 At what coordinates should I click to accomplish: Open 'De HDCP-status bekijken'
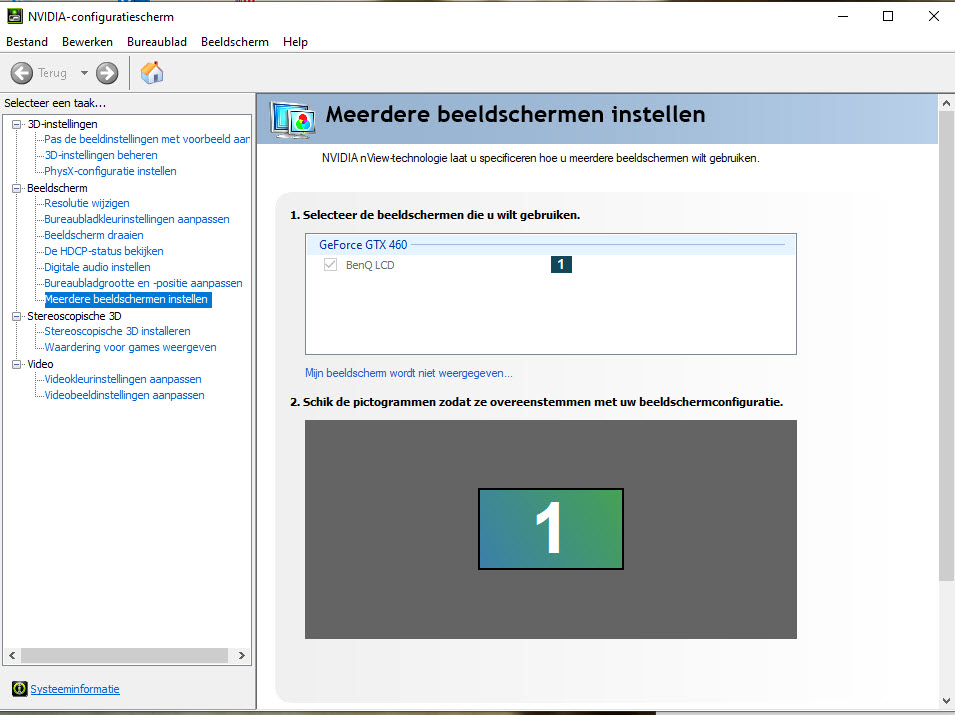click(104, 251)
